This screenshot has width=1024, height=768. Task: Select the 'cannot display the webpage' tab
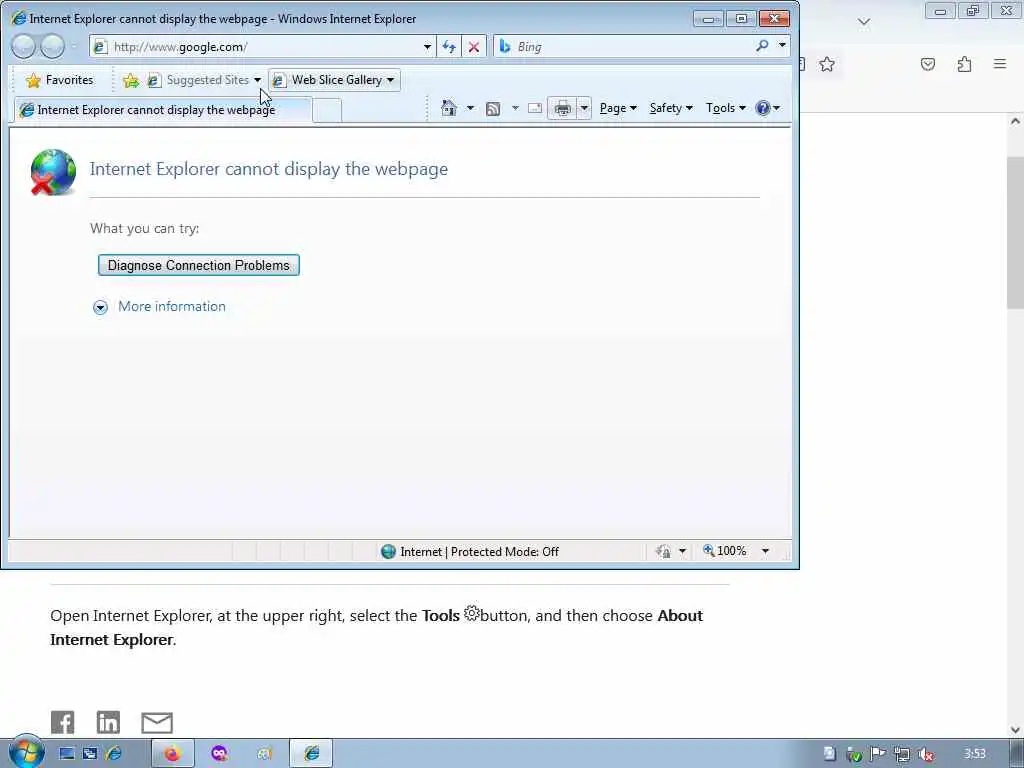[162, 110]
